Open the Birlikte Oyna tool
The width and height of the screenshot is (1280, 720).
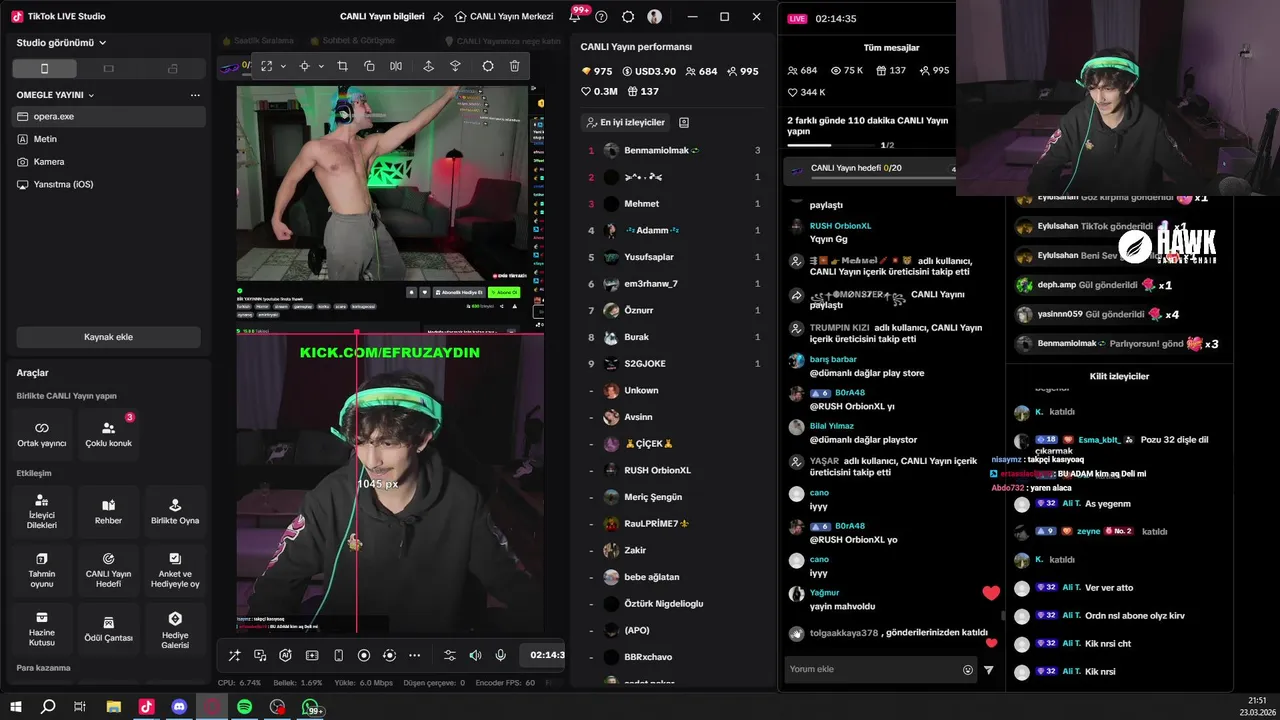click(175, 512)
